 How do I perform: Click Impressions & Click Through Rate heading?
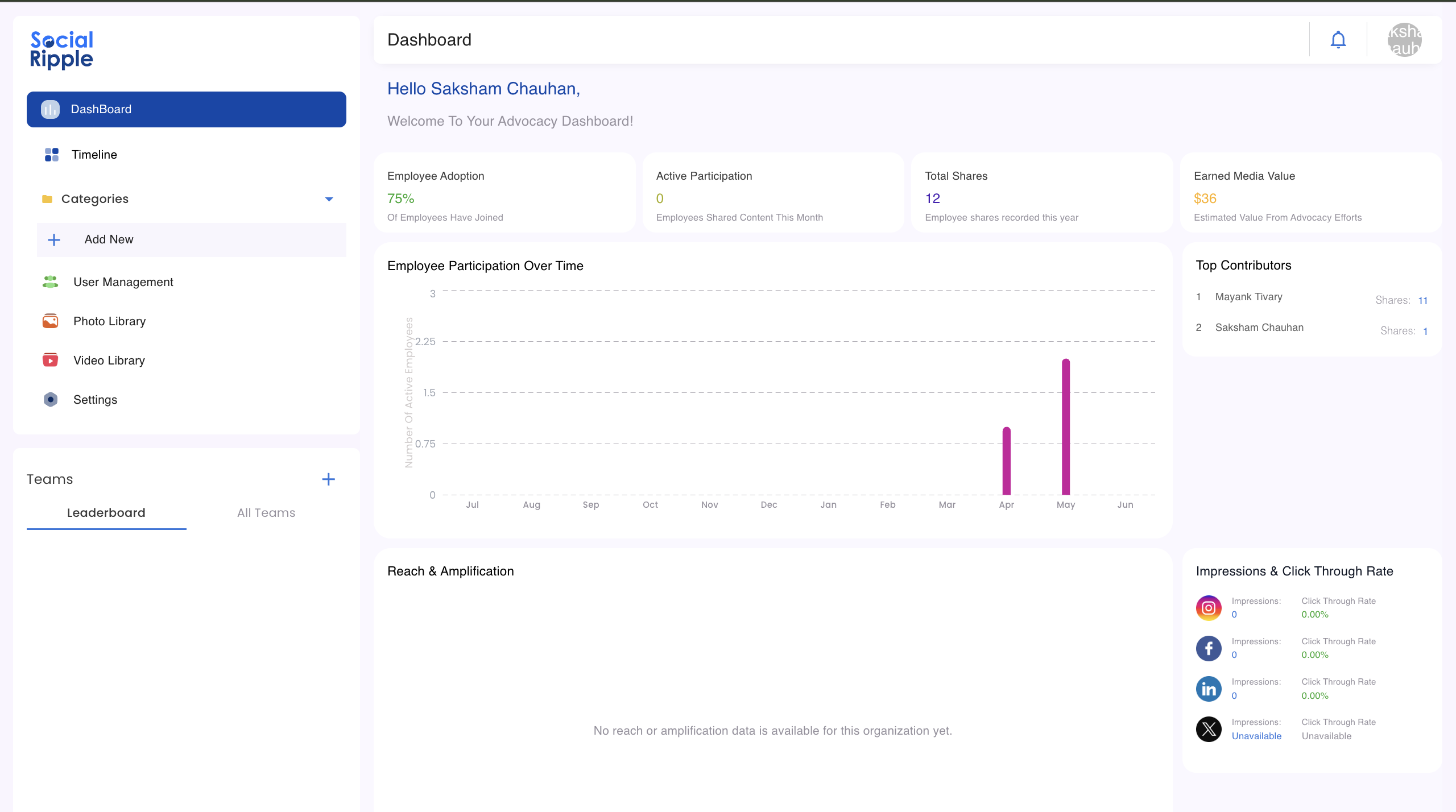click(x=1294, y=571)
